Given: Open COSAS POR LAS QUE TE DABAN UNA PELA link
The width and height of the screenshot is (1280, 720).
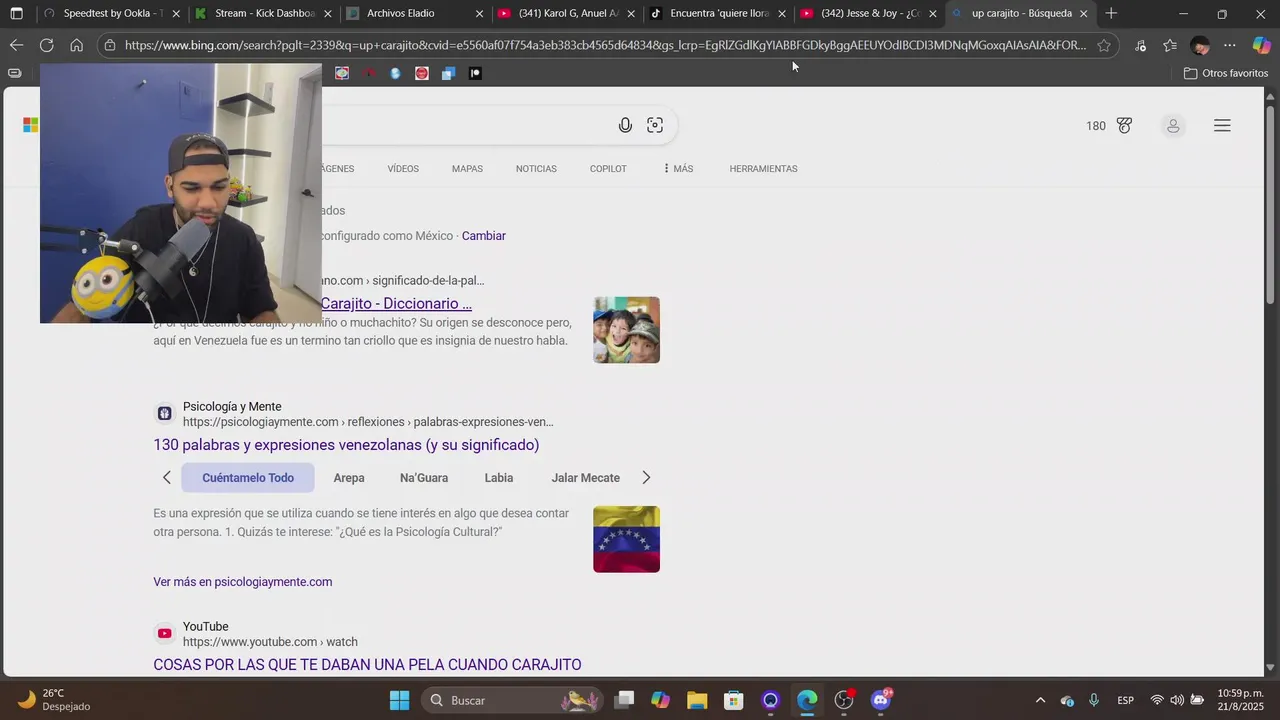Looking at the screenshot, I should (367, 665).
